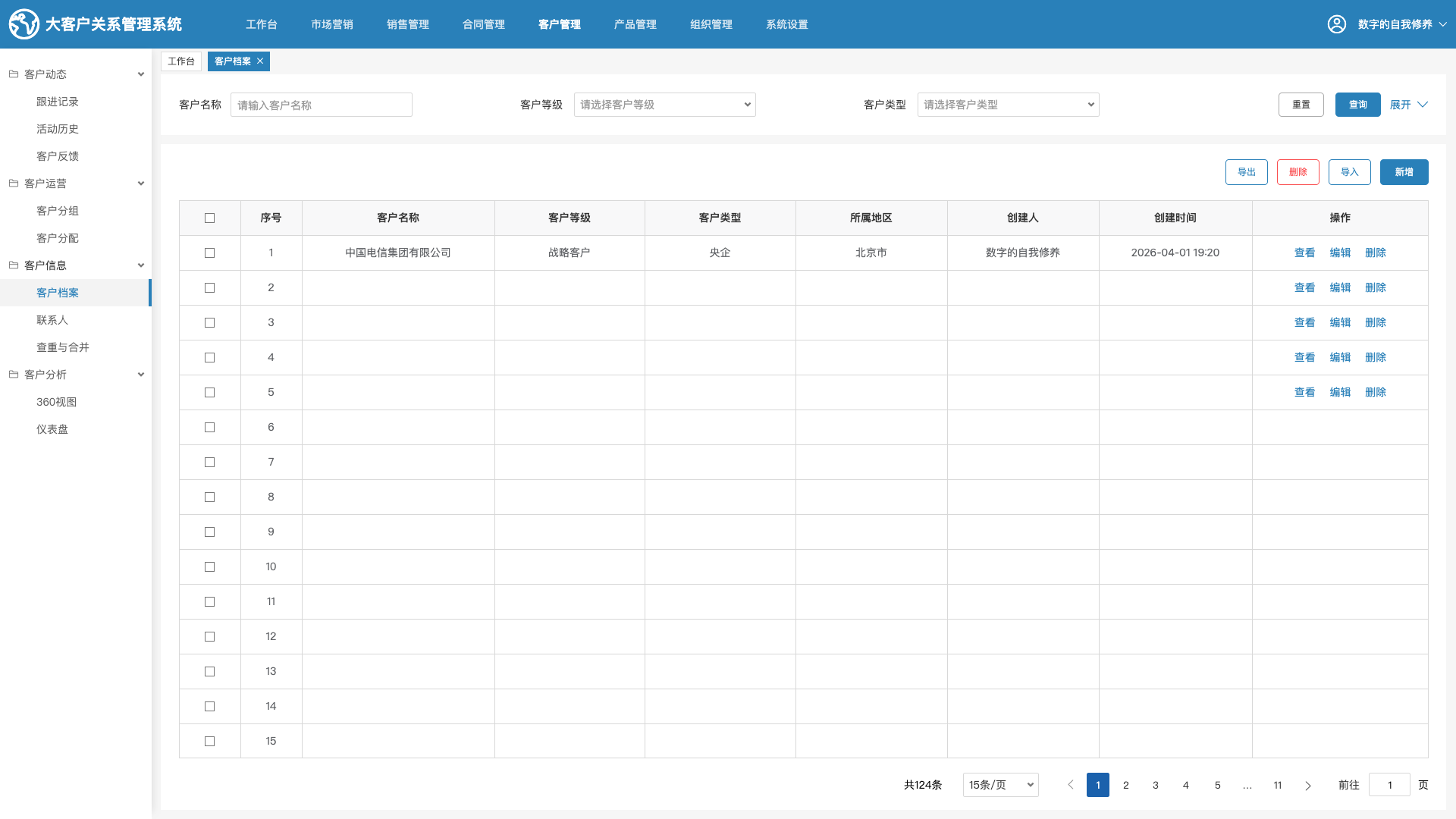Select the checkbox for row 6
This screenshot has height=819, width=1456.
[210, 428]
